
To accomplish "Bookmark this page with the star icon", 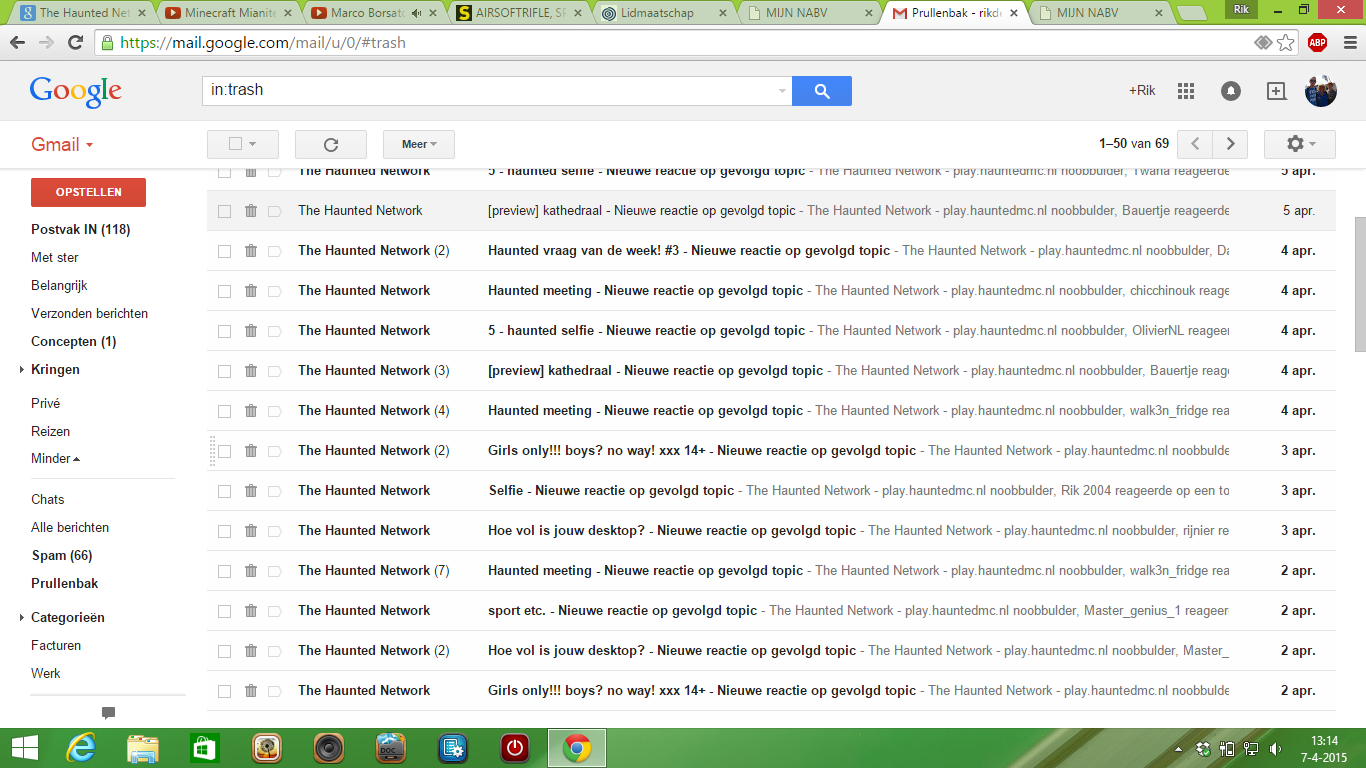I will click(x=1287, y=43).
